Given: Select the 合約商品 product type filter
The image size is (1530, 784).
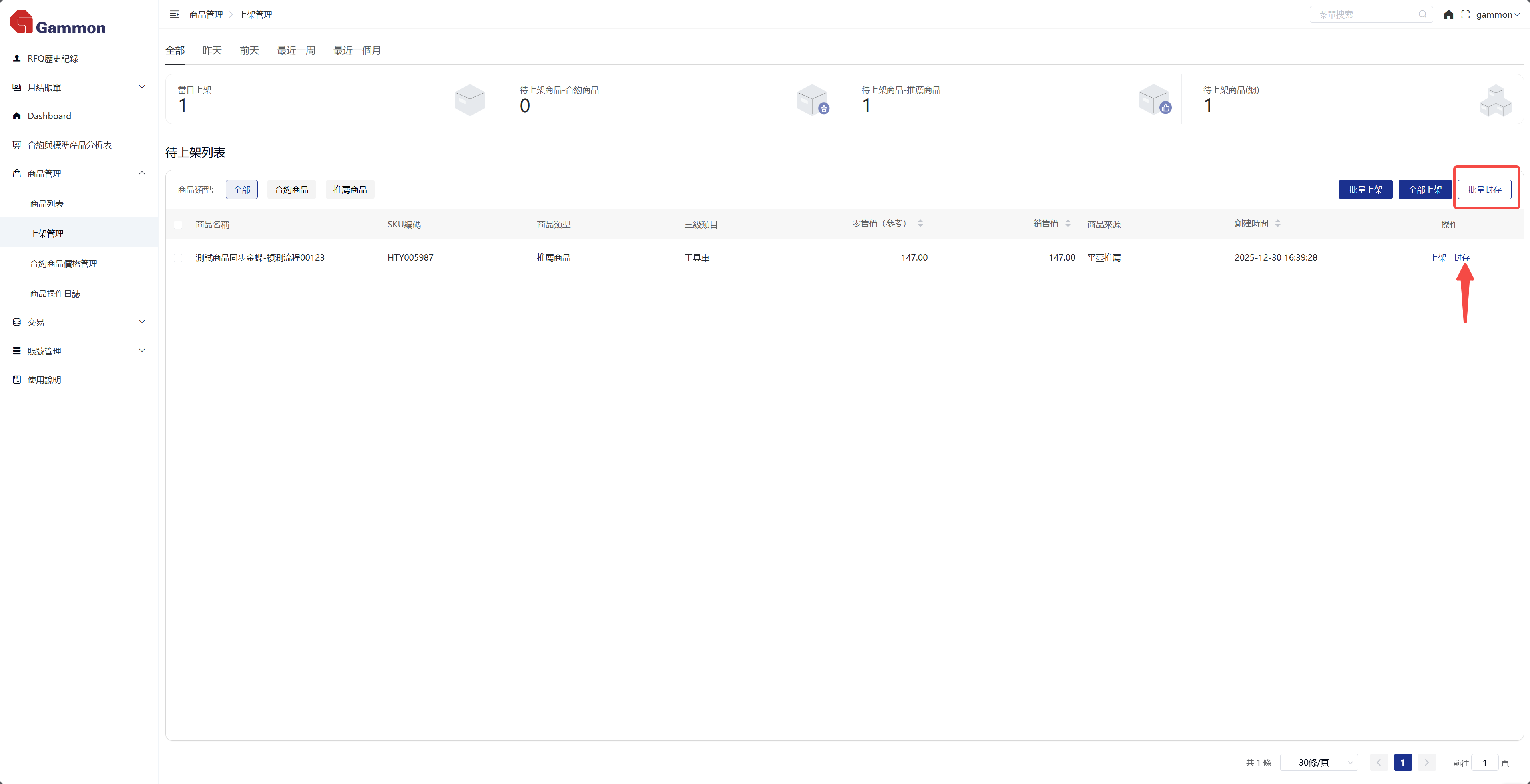Looking at the screenshot, I should click(291, 189).
